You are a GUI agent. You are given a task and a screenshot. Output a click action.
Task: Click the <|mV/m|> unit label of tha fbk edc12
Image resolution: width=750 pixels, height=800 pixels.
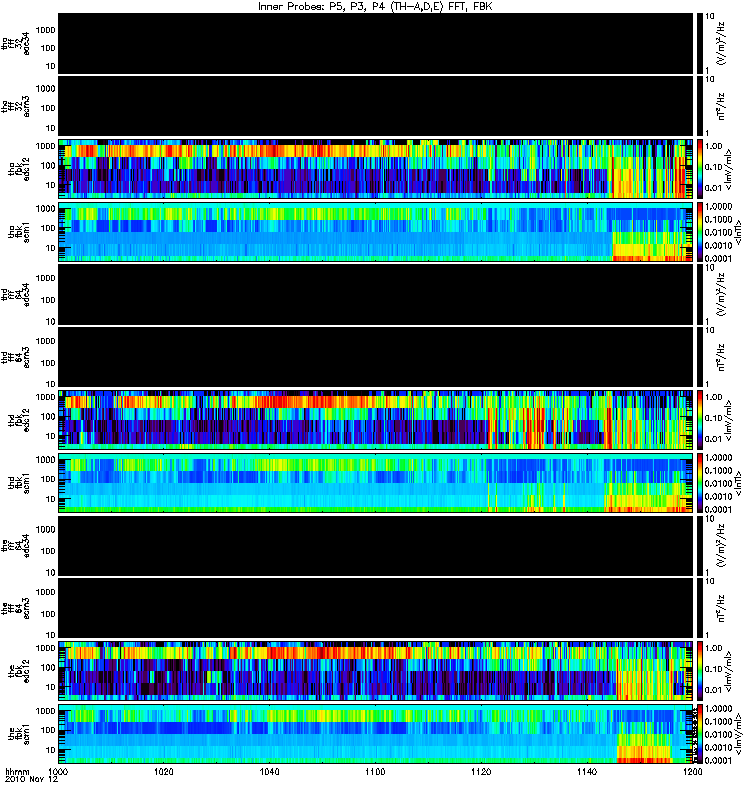pyautogui.click(x=729, y=169)
